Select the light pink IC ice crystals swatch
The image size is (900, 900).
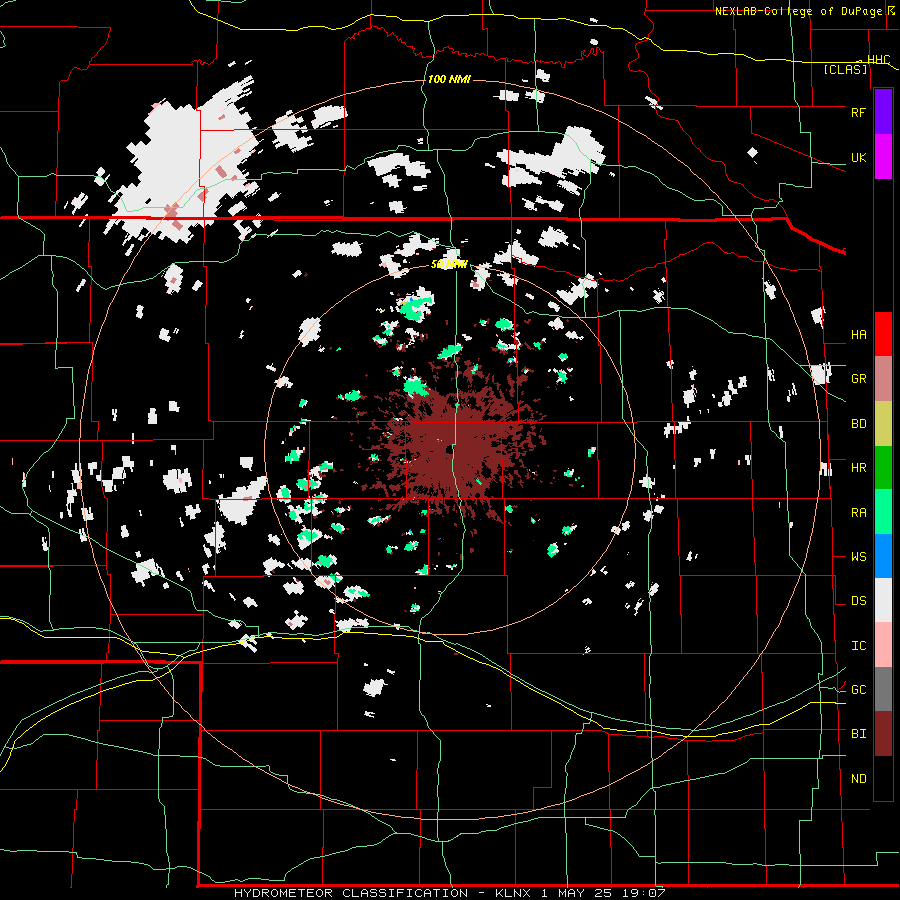[883, 645]
